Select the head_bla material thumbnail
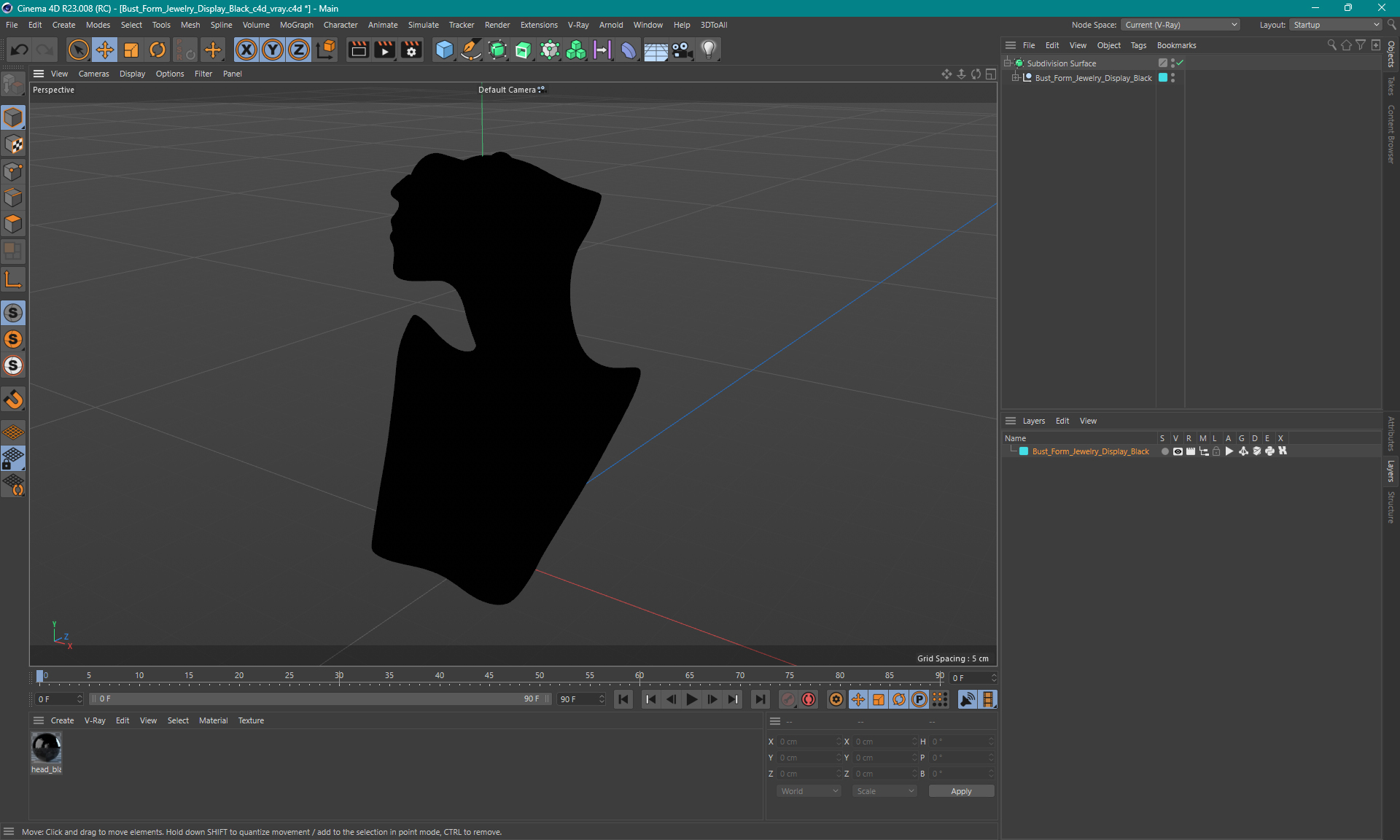 [x=47, y=747]
